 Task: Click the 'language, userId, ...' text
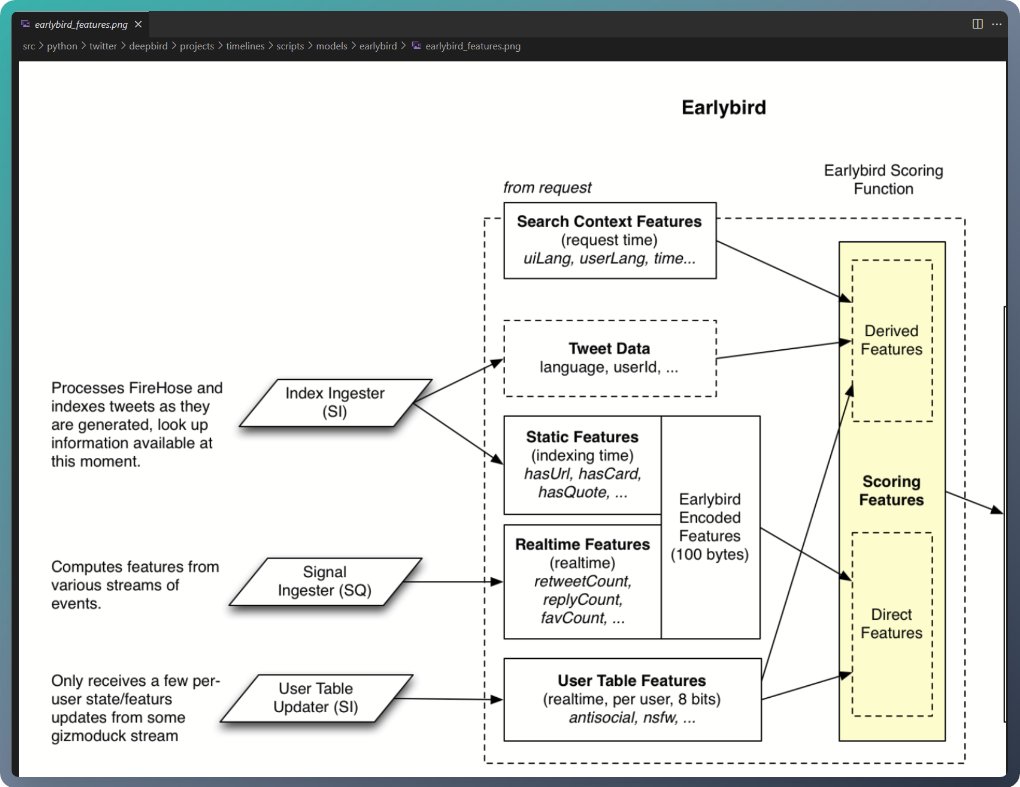(609, 367)
